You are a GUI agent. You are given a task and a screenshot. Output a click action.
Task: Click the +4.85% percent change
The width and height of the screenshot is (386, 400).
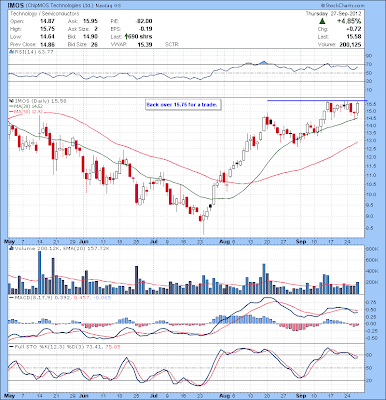pyautogui.click(x=348, y=21)
